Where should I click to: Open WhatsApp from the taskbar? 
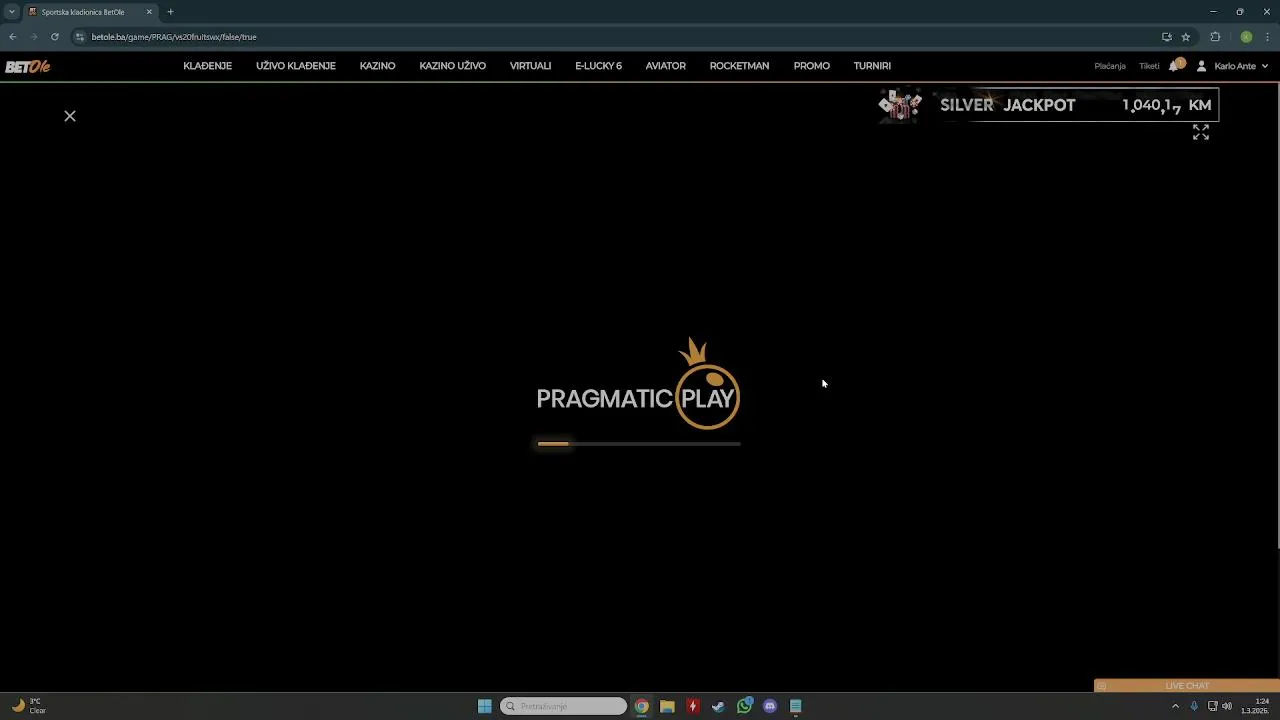click(x=744, y=706)
